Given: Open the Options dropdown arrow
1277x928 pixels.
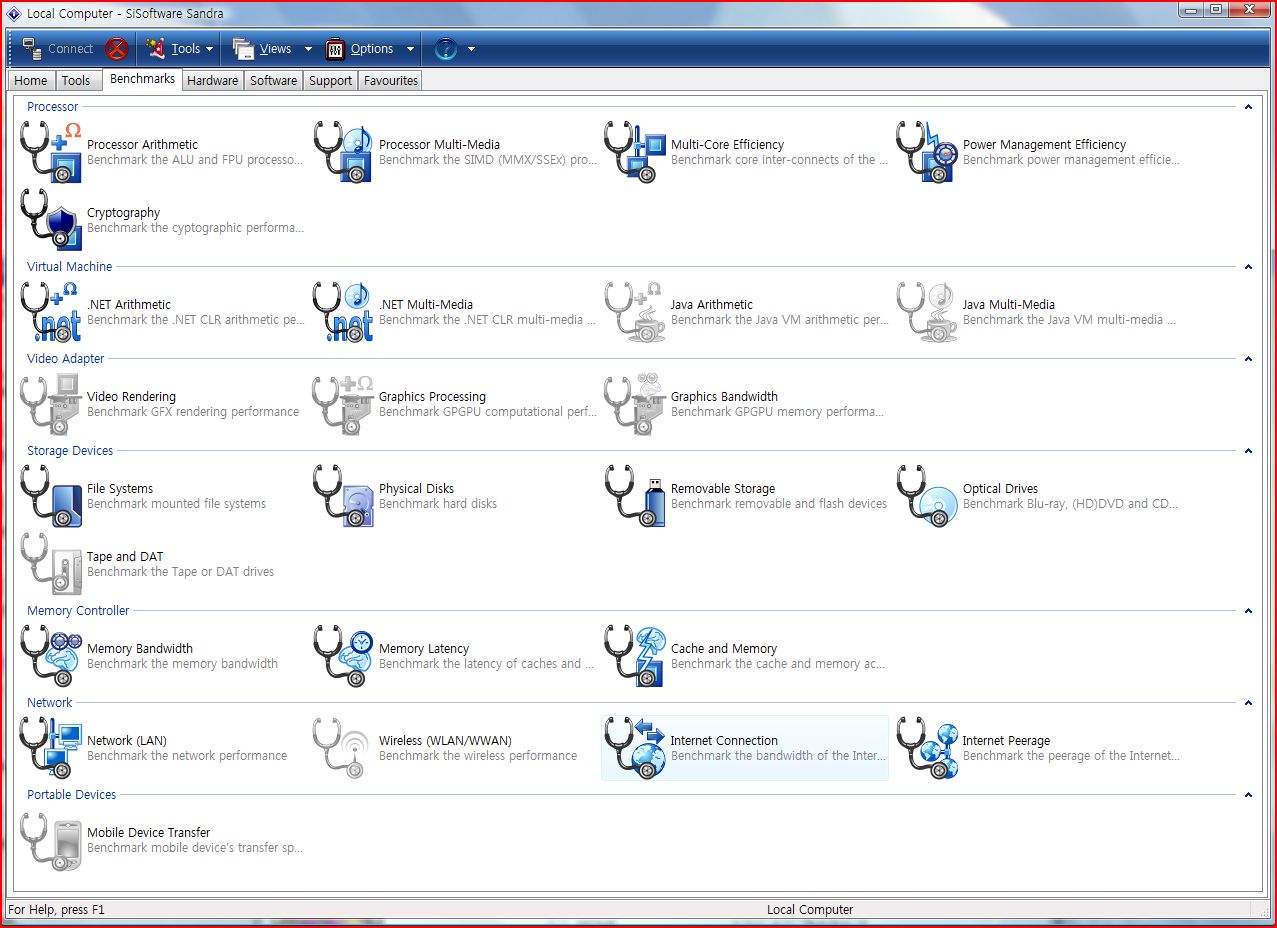Looking at the screenshot, I should coord(410,49).
